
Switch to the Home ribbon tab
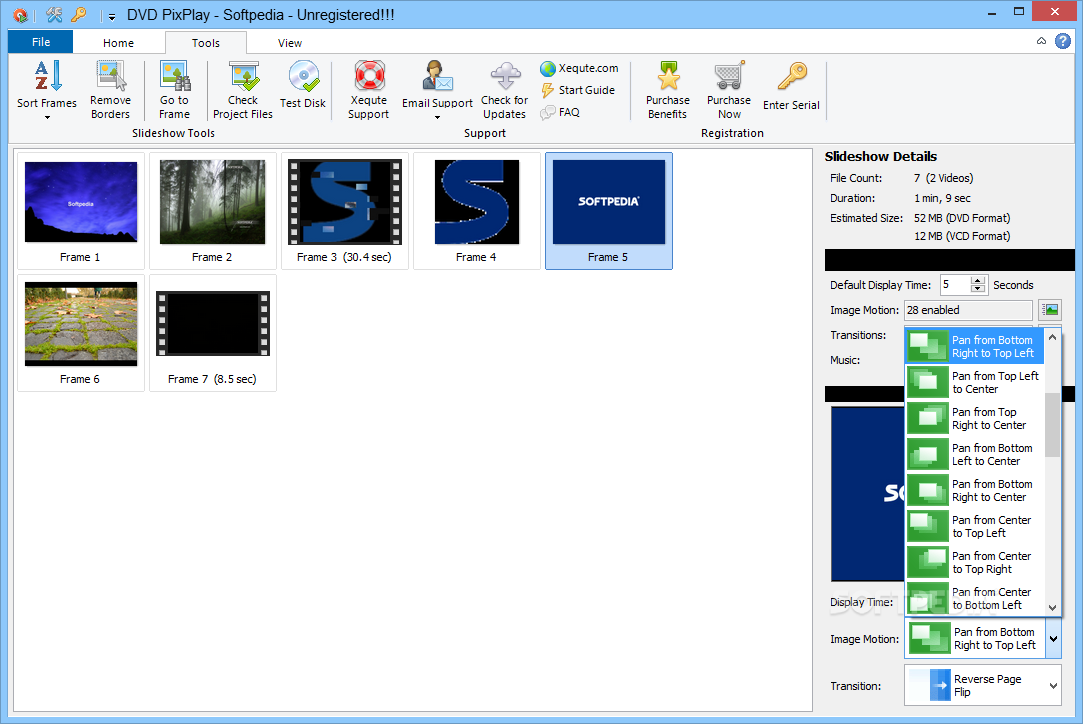tap(118, 43)
